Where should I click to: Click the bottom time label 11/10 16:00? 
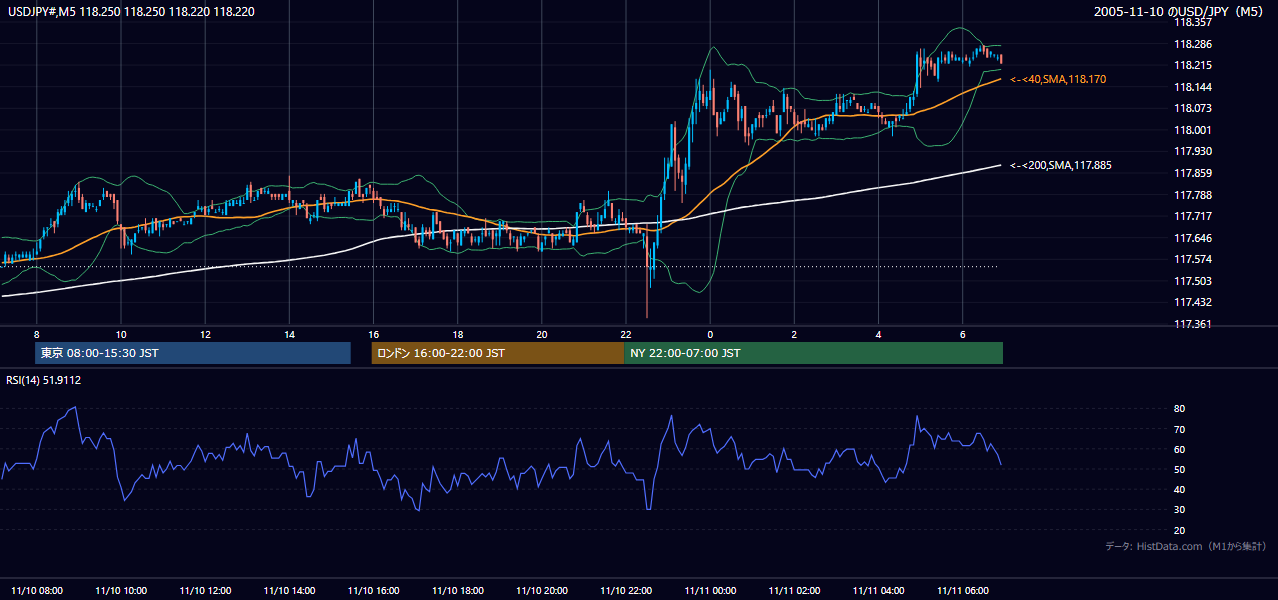[373, 591]
